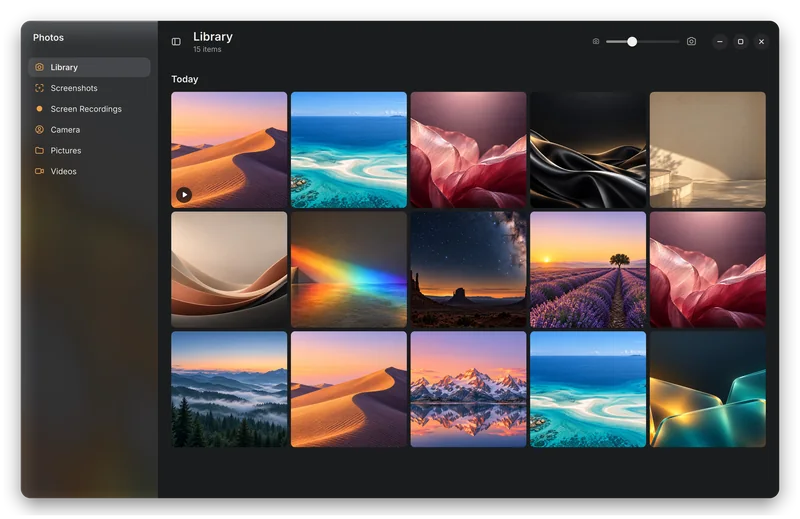Viewport: 800px width, 519px height.
Task: Open the lavender field sunset photo
Action: tap(588, 269)
